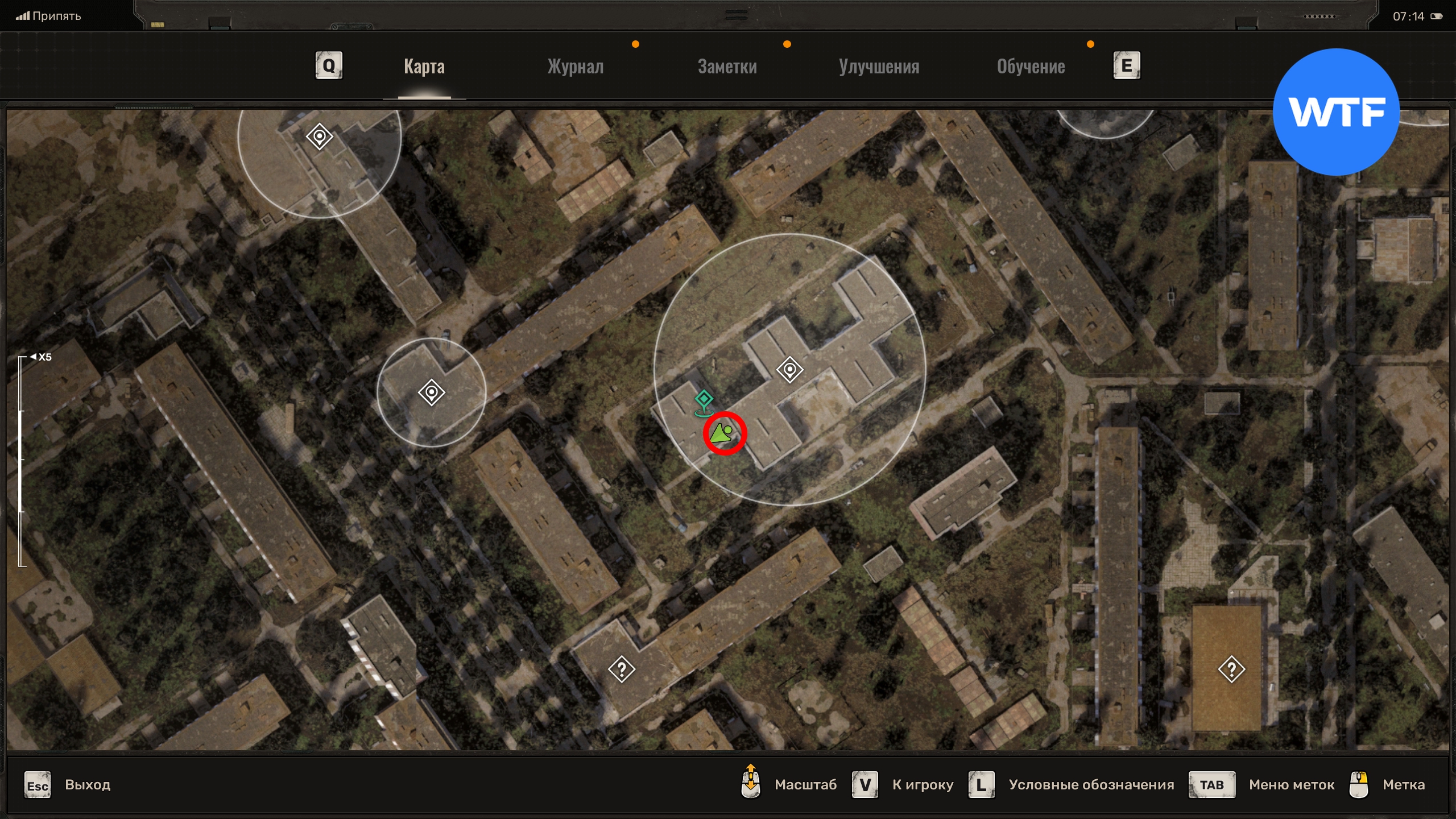The height and width of the screenshot is (819, 1456).
Task: Open Условные обозначения legend
Action: click(x=981, y=785)
